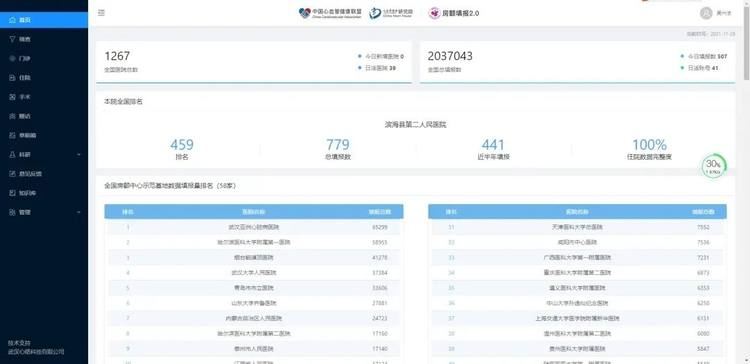This screenshot has height=364, width=750.
Task: Click the green 30% circular progress indicator
Action: click(x=713, y=166)
